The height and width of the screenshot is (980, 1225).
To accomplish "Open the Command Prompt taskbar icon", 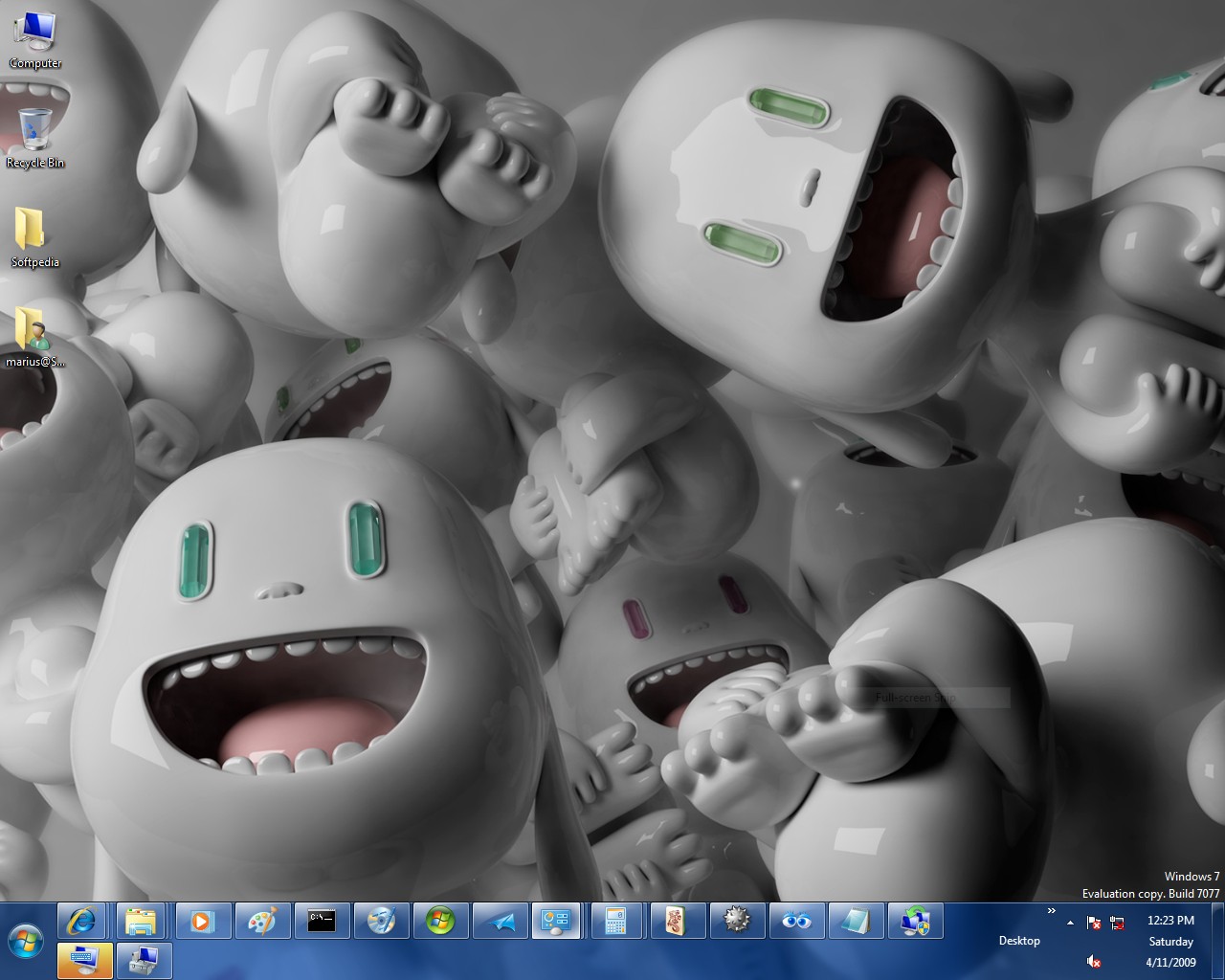I will coord(322,922).
